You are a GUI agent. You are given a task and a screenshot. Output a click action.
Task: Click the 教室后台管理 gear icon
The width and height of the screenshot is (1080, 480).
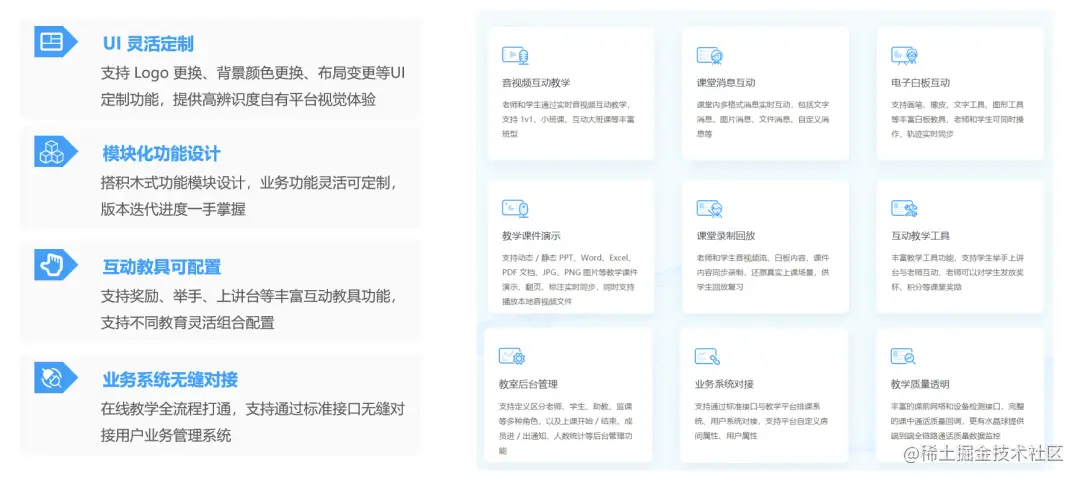click(512, 357)
